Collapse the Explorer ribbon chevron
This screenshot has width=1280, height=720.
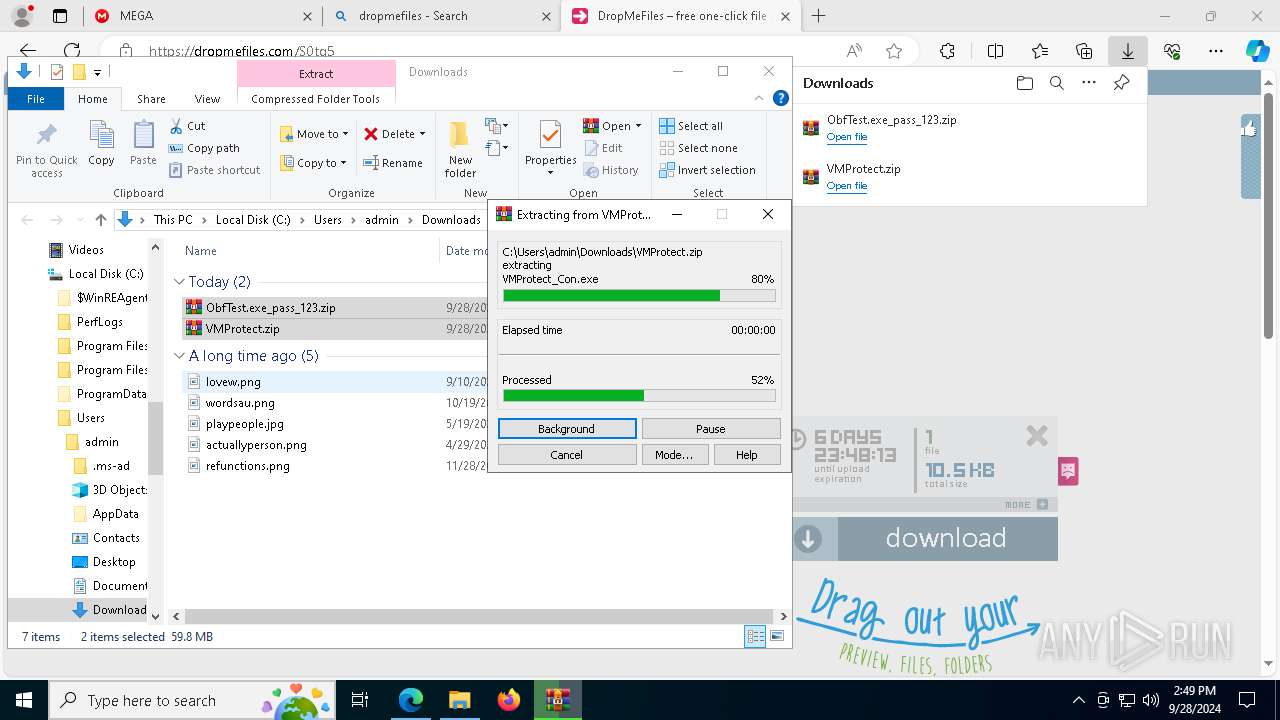pyautogui.click(x=760, y=98)
